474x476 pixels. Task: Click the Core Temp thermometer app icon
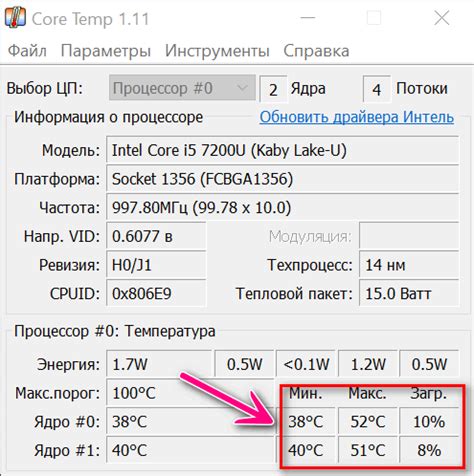[15, 18]
